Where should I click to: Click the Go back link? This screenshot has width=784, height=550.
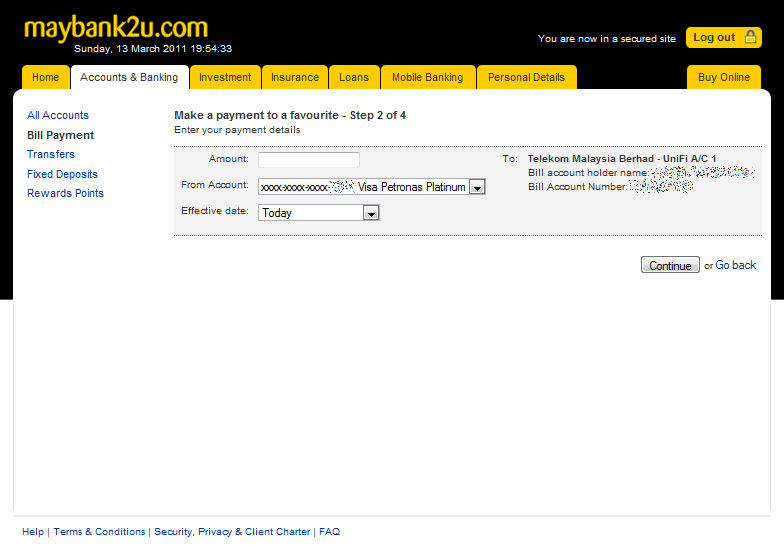click(x=736, y=265)
